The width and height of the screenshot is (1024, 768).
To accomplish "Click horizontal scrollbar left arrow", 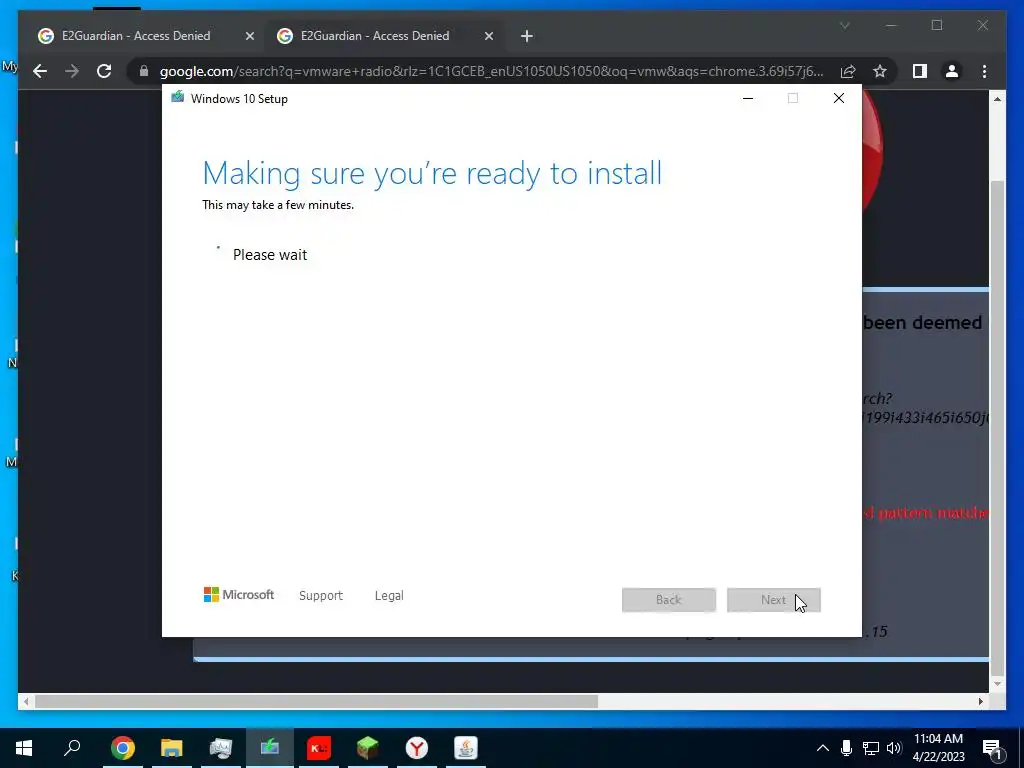I will (x=26, y=701).
